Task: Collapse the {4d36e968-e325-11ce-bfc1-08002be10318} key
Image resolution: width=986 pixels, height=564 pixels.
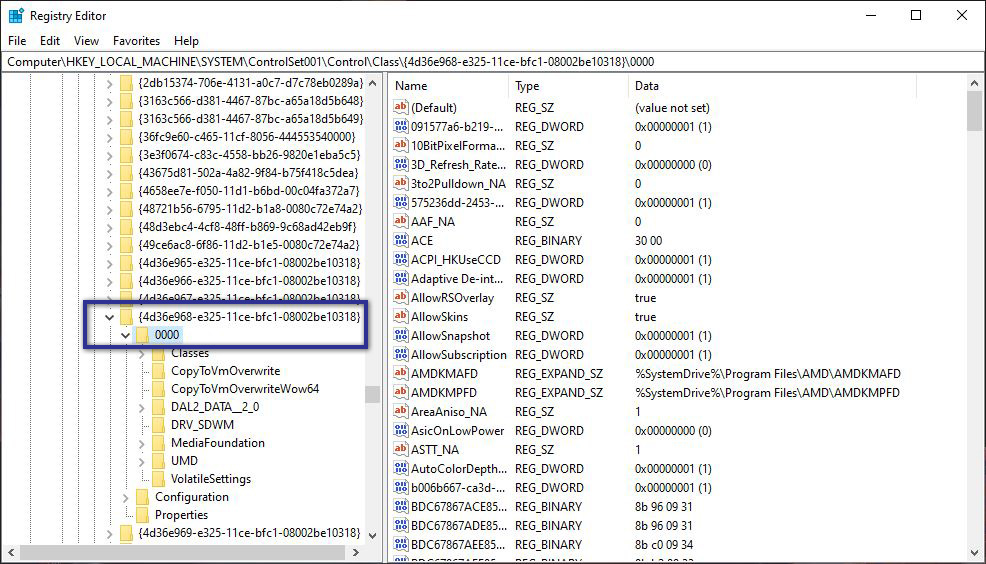Action: [x=109, y=317]
